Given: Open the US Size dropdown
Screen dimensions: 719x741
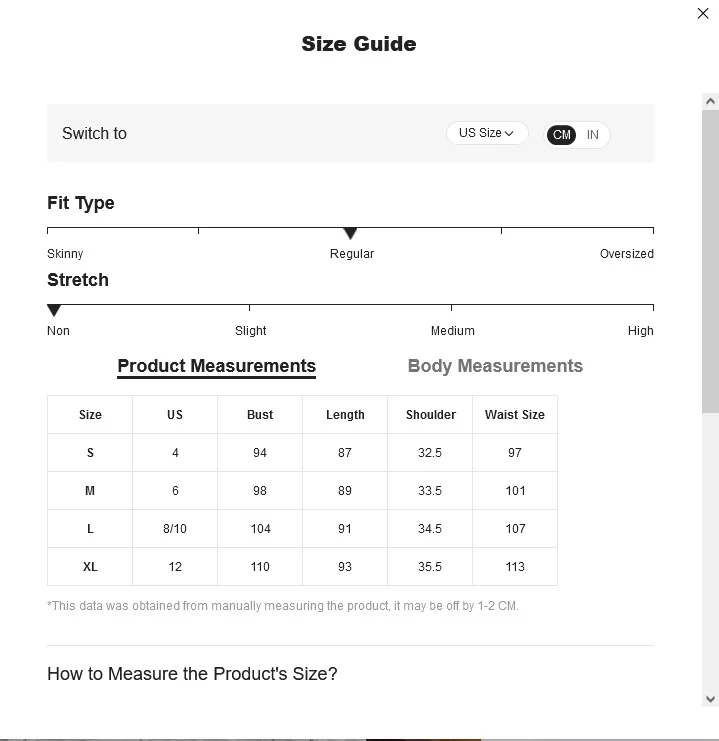Looking at the screenshot, I should tap(487, 133).
